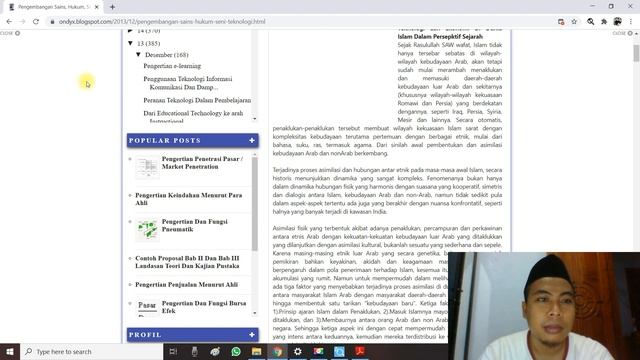The width and height of the screenshot is (640, 360).
Task: Click the page vertical scrollbar thumb
Action: (636, 53)
